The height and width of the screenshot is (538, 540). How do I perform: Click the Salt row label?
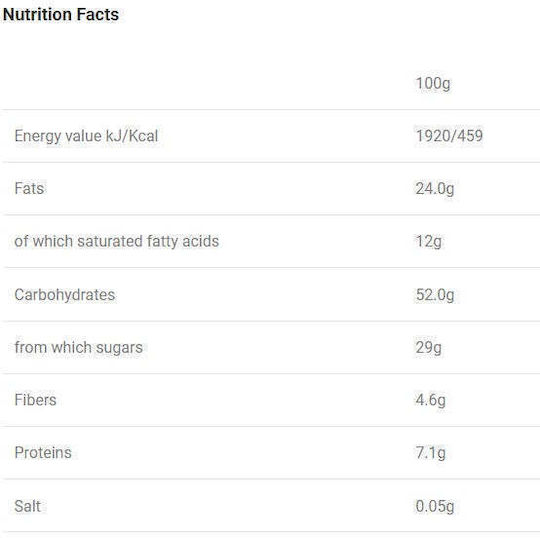tap(28, 506)
